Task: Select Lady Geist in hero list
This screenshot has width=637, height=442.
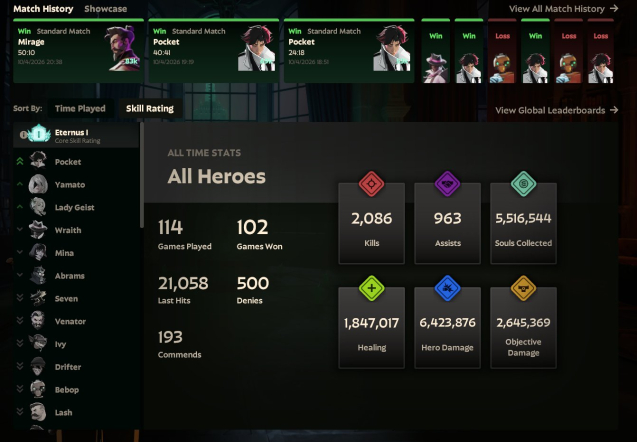Action: (76, 207)
